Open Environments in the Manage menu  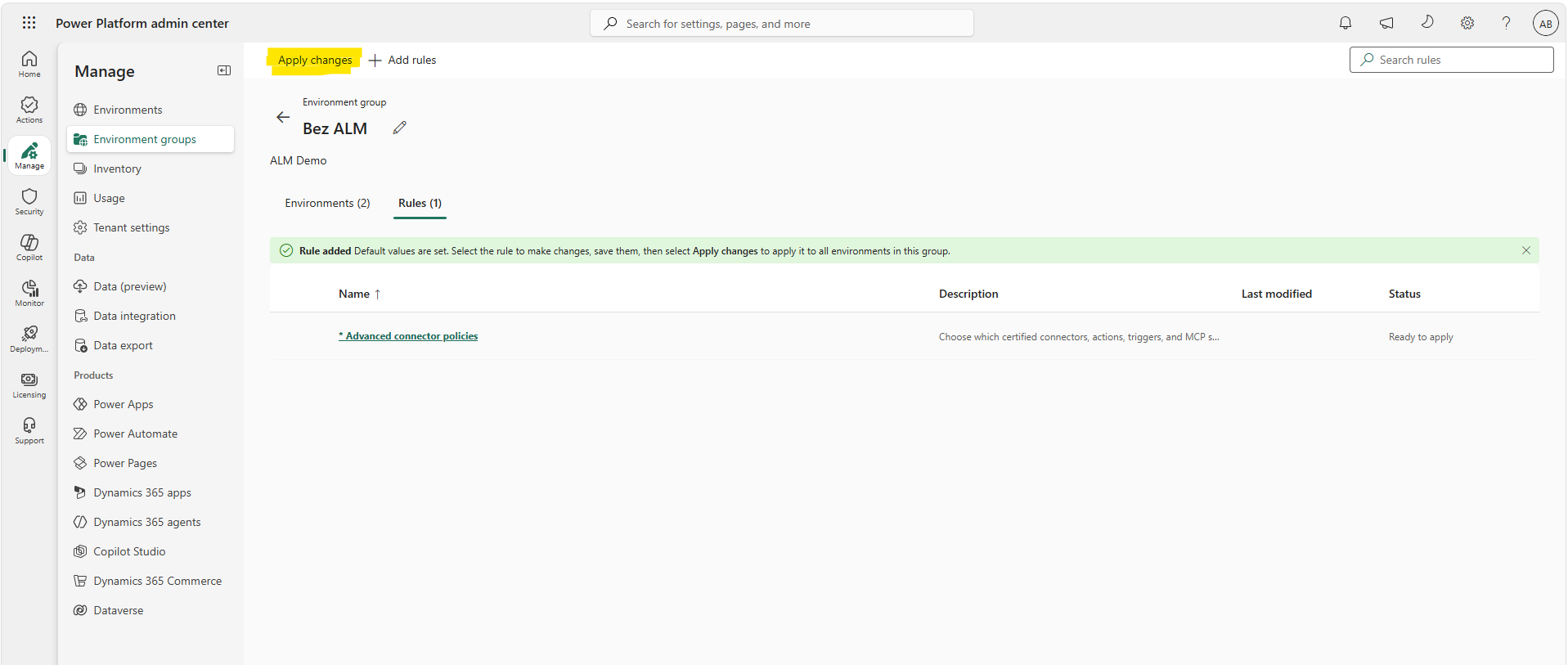(151, 110)
